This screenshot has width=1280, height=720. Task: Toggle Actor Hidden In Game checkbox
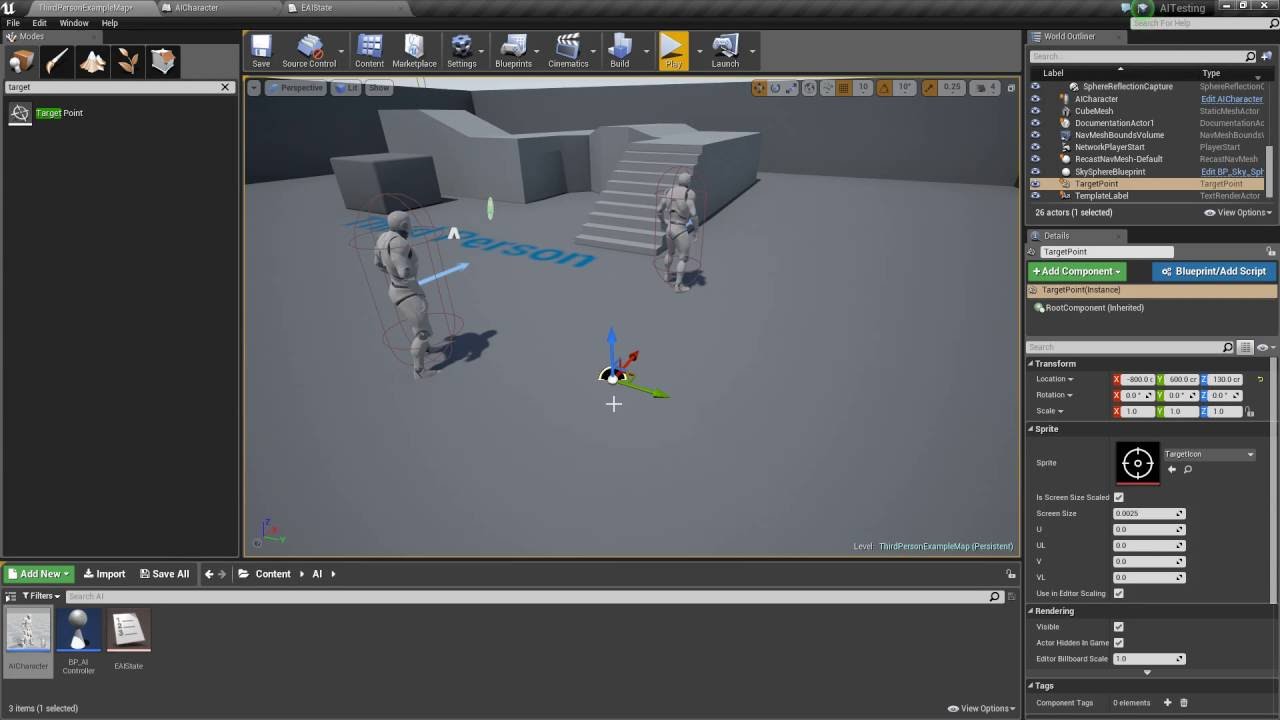click(1118, 643)
